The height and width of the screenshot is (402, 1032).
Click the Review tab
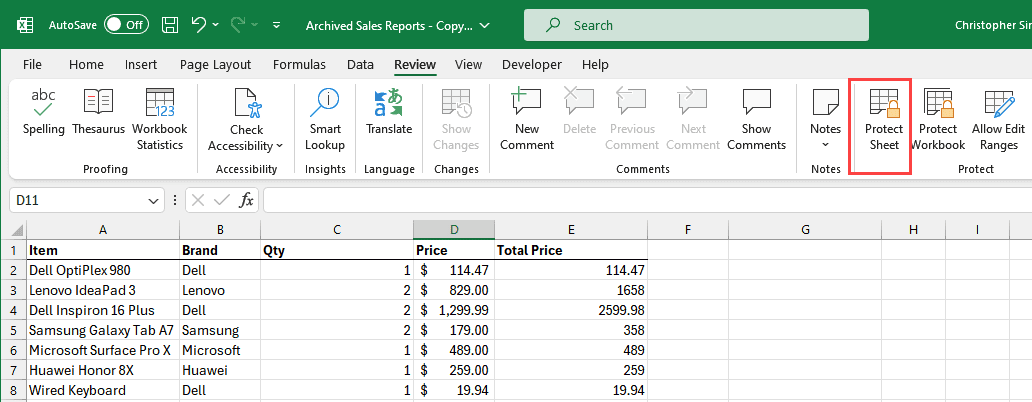[415, 64]
